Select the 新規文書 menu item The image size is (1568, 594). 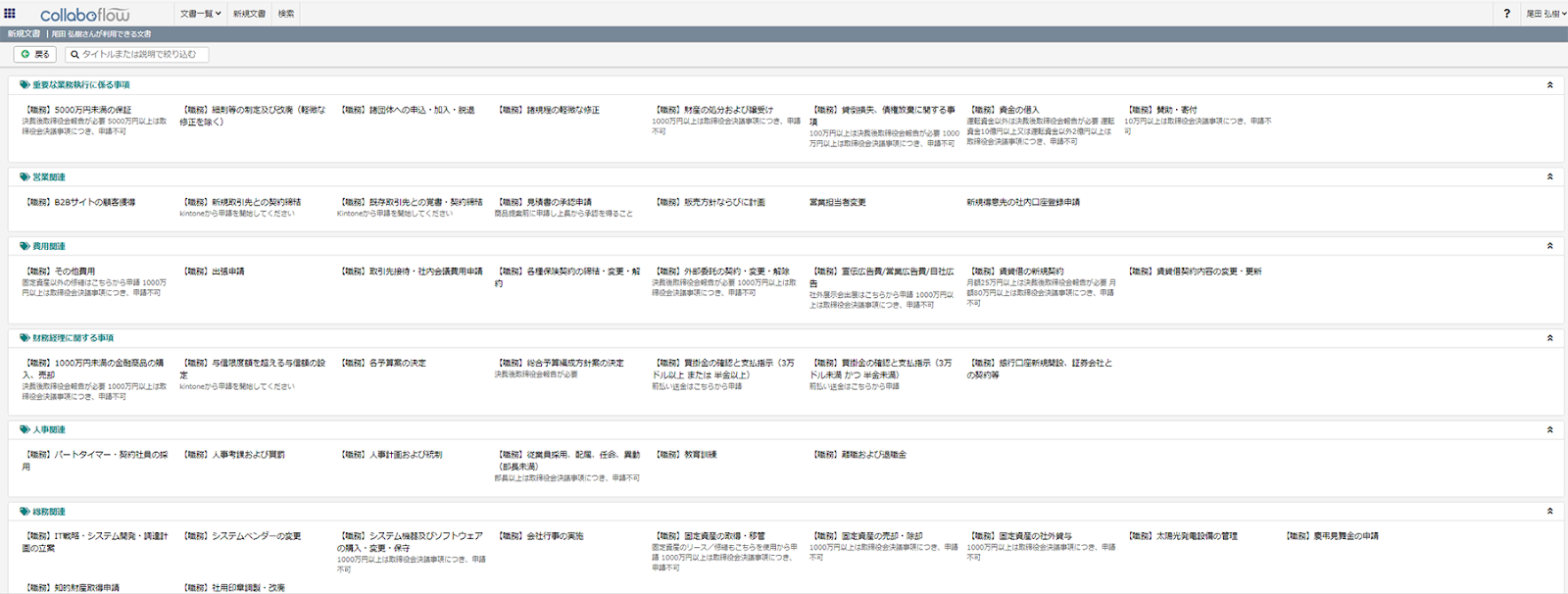click(x=249, y=14)
